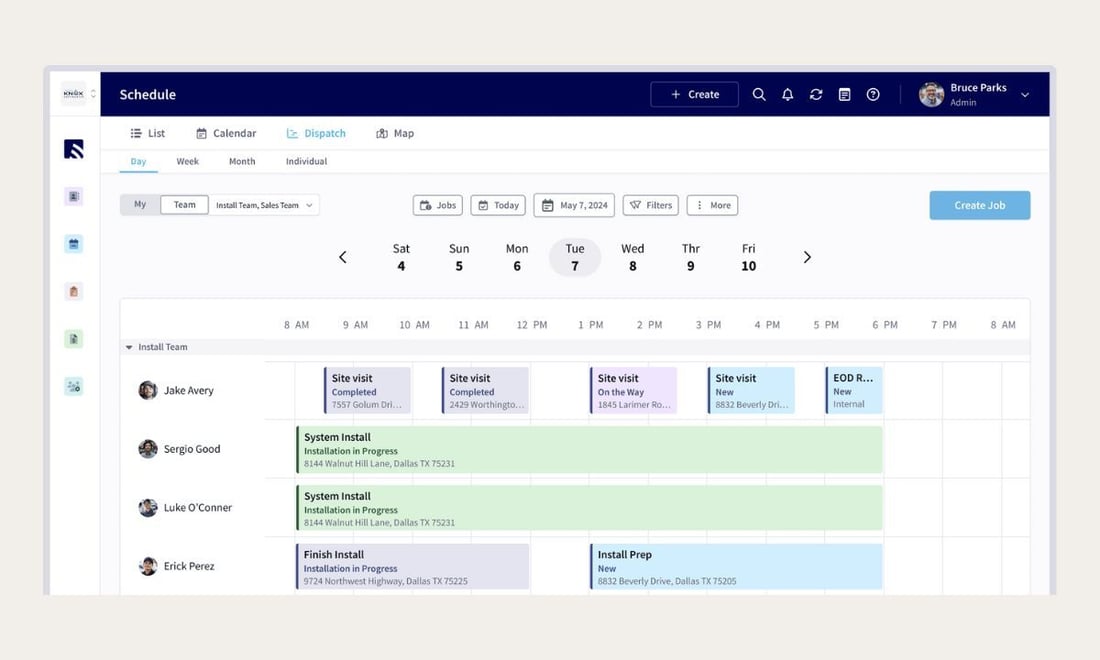This screenshot has width=1100, height=660.
Task: Select the Individual sub-tab
Action: click(x=306, y=161)
